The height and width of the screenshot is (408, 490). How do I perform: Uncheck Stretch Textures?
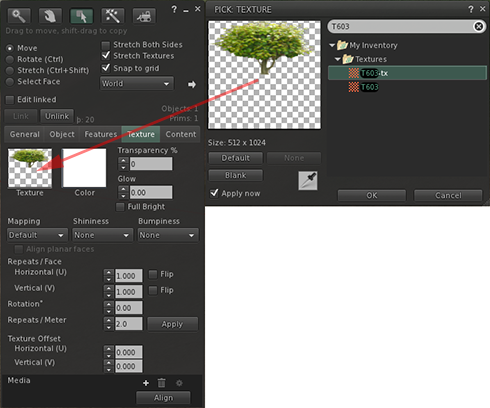106,56
